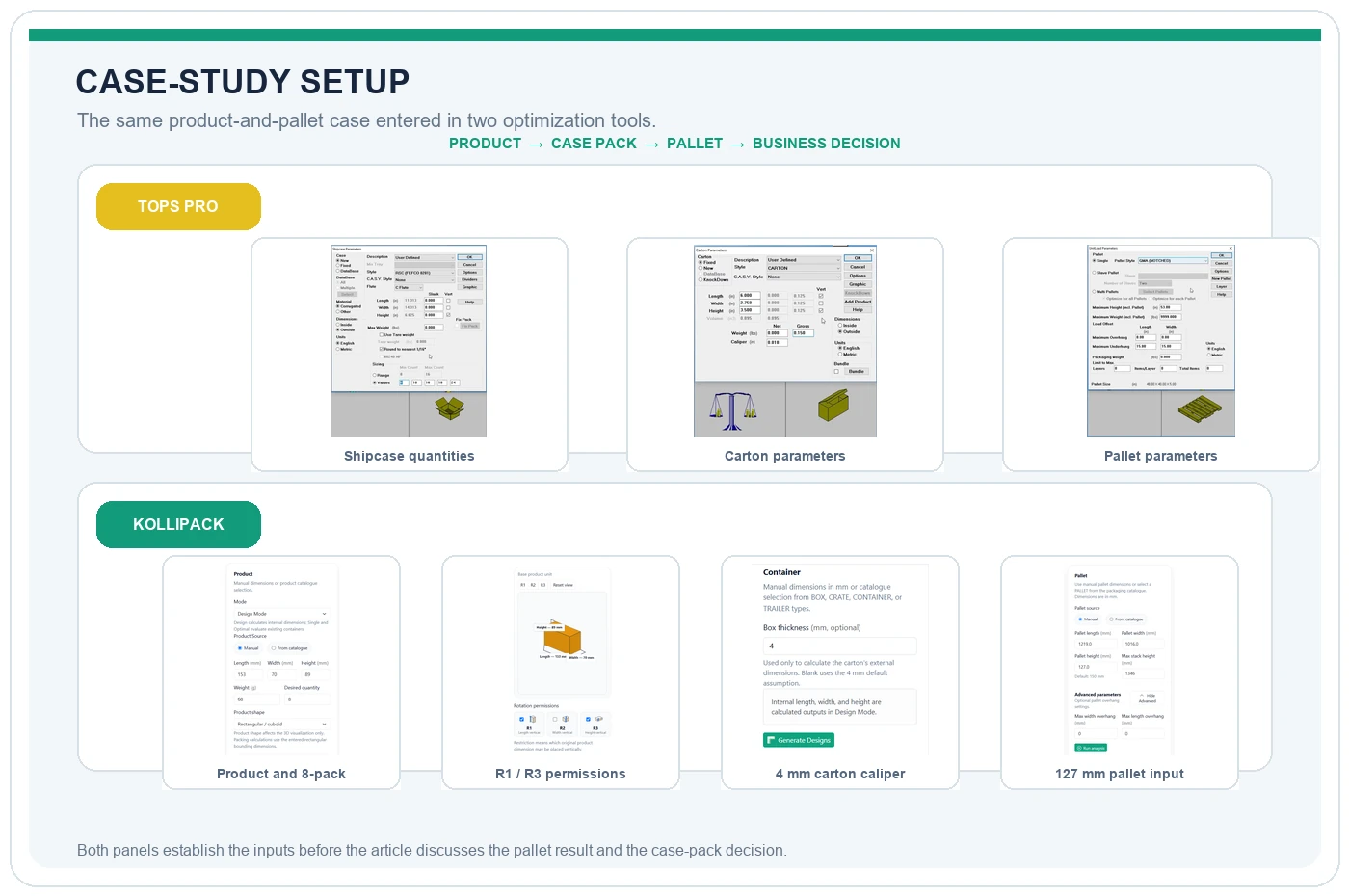Image resolution: width=1349 pixels, height=896 pixels.
Task: Click Layer button in UnitLoad Parameters
Action: [x=1222, y=286]
